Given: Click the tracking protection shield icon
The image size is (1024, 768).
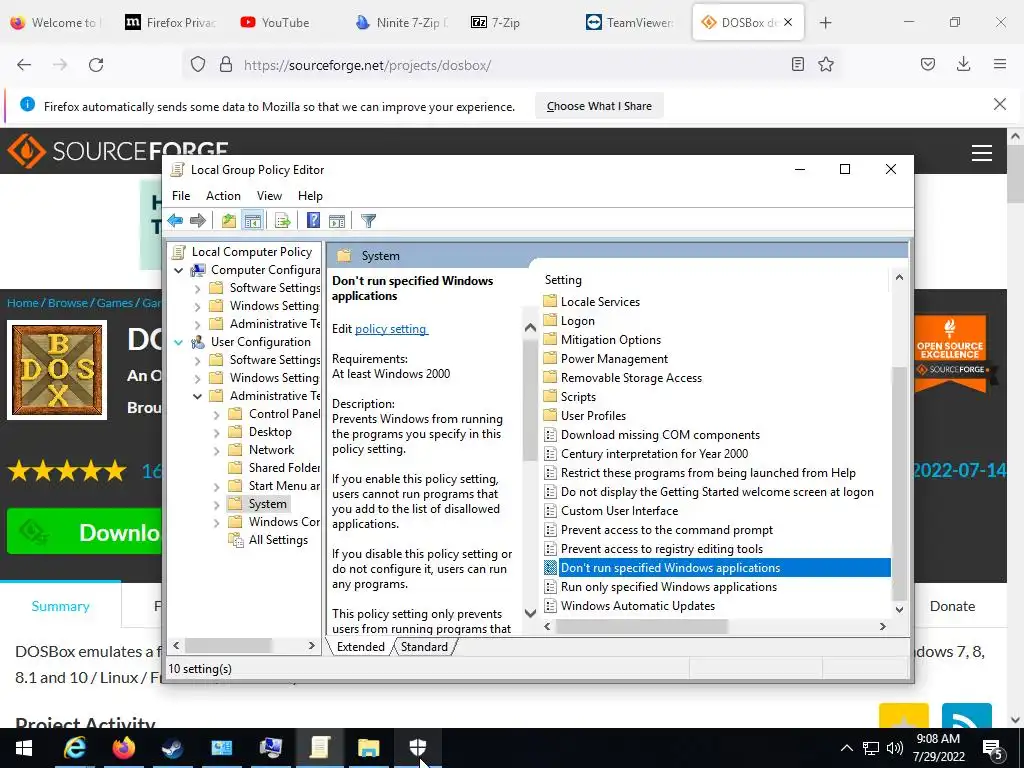Looking at the screenshot, I should click(x=198, y=64).
